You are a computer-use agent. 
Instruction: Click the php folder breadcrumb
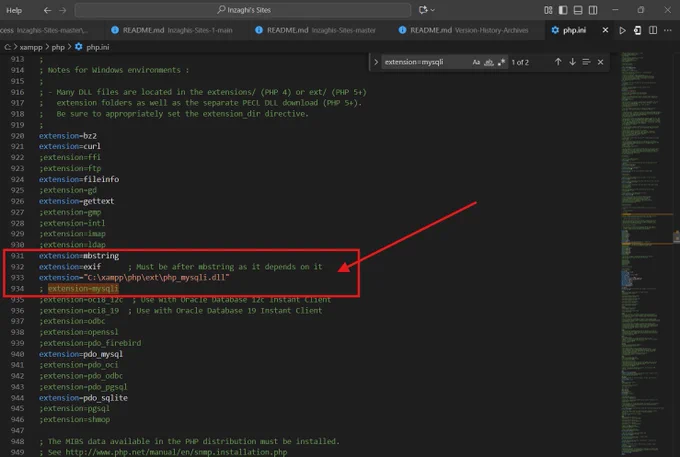pyautogui.click(x=58, y=47)
